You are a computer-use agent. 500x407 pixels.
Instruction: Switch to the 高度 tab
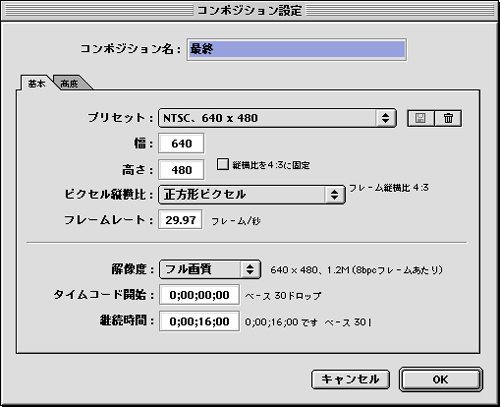click(x=70, y=83)
